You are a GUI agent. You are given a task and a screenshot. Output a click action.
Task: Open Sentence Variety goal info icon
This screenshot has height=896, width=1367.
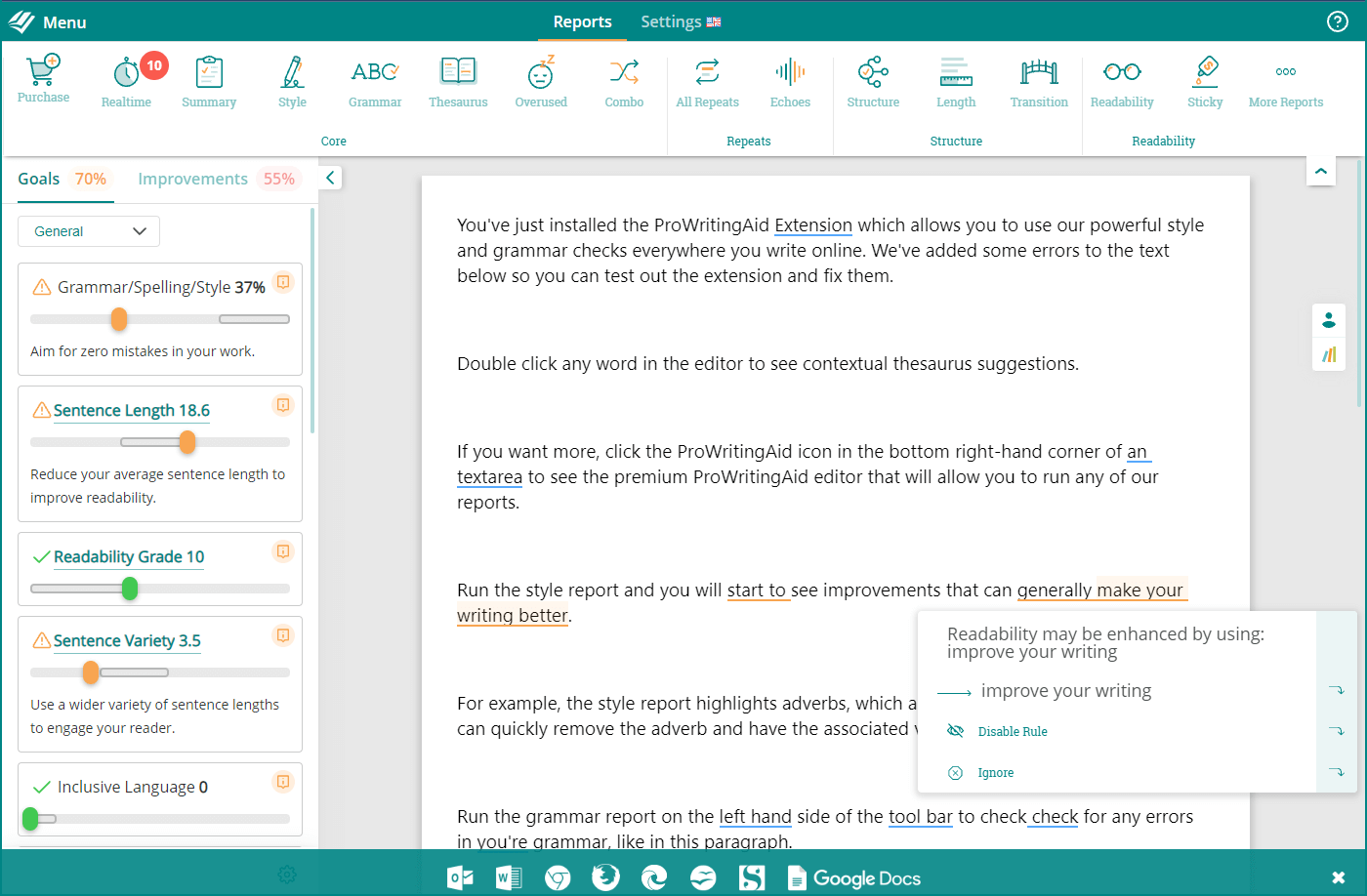tap(283, 635)
